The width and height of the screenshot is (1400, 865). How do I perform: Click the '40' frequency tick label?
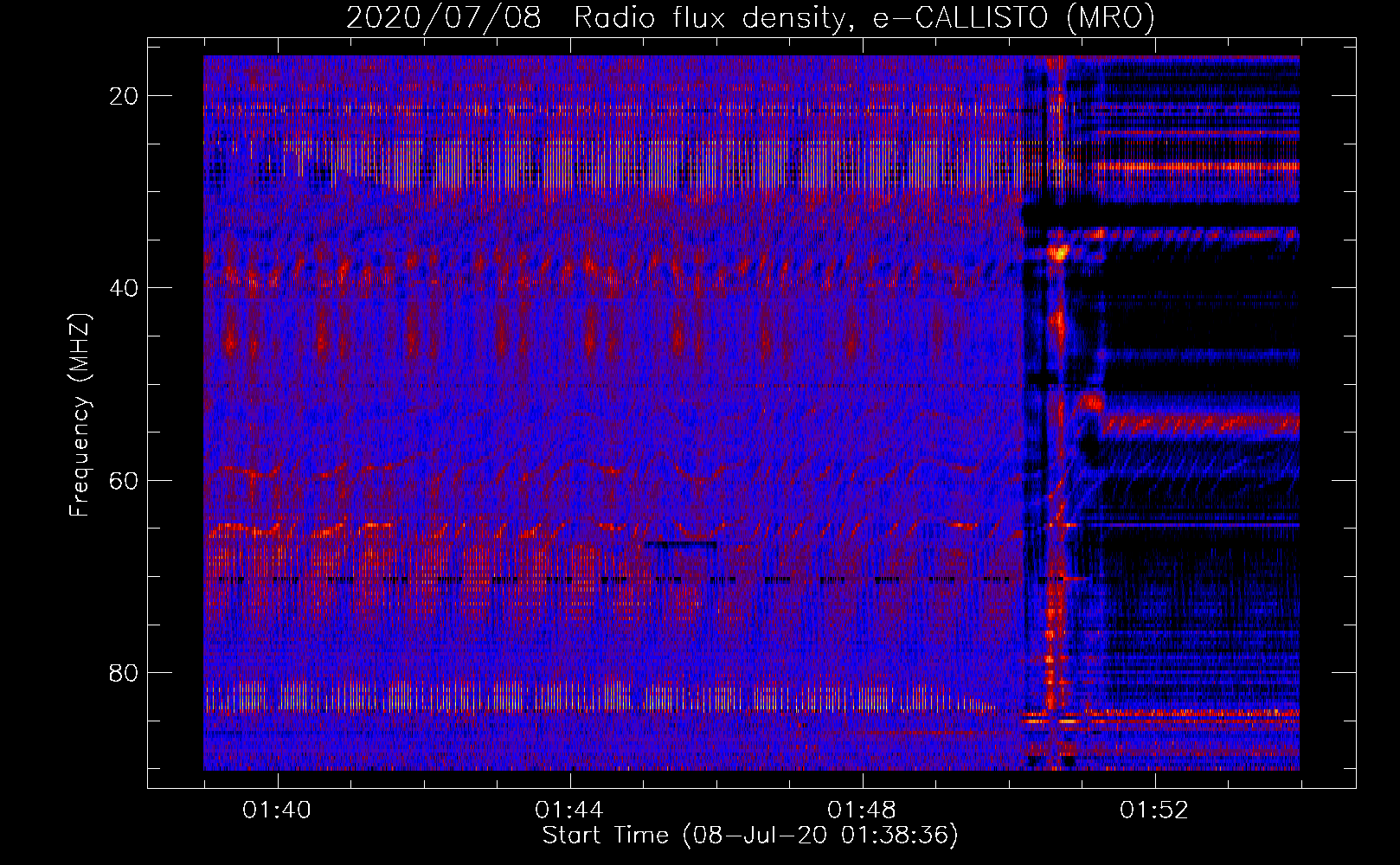[125, 288]
